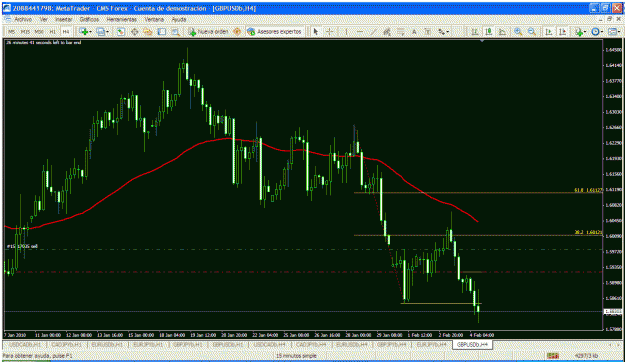625x362 pixels.
Task: Toggle the Data Window crosshair icon
Action: pos(134,31)
